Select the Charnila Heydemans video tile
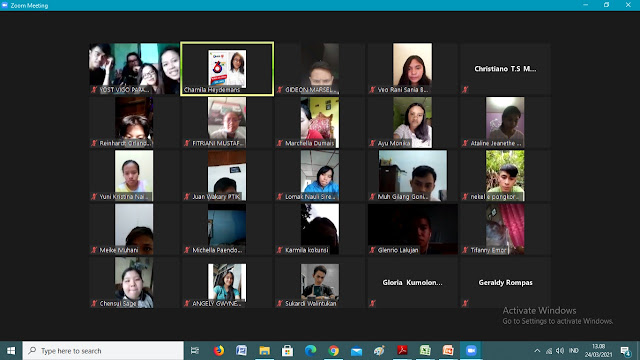The height and width of the screenshot is (360, 640). (227, 69)
